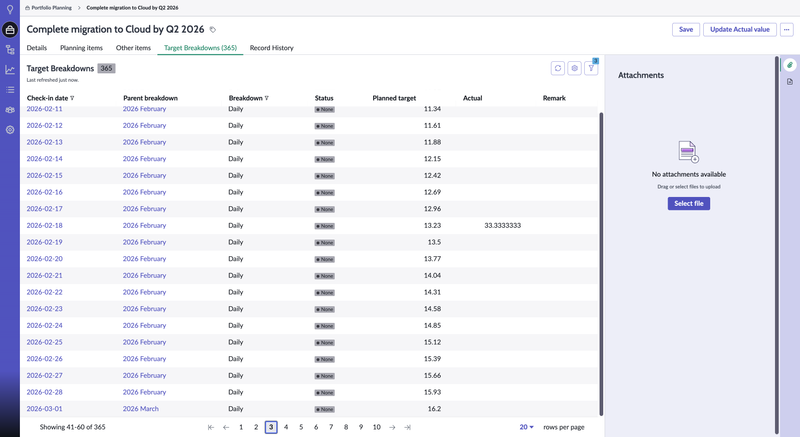The image size is (800, 437).
Task: Click Update Actual value button
Action: click(x=740, y=29)
